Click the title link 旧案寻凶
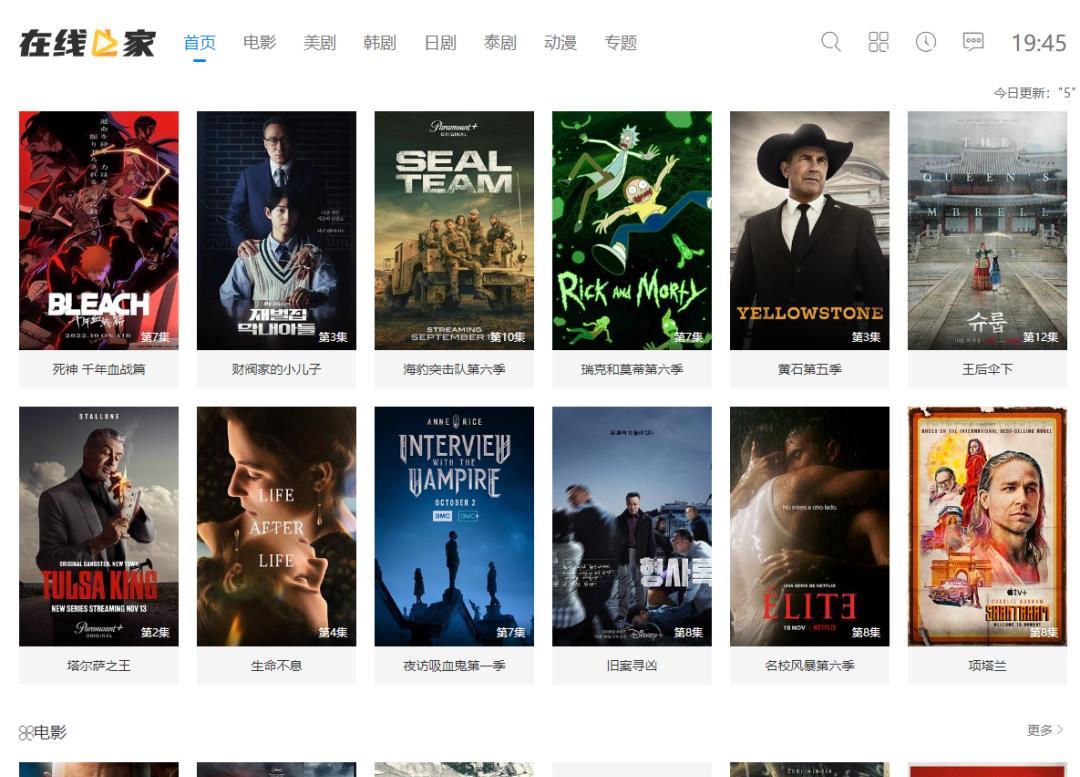Image resolution: width=1080 pixels, height=777 pixels. (x=632, y=665)
